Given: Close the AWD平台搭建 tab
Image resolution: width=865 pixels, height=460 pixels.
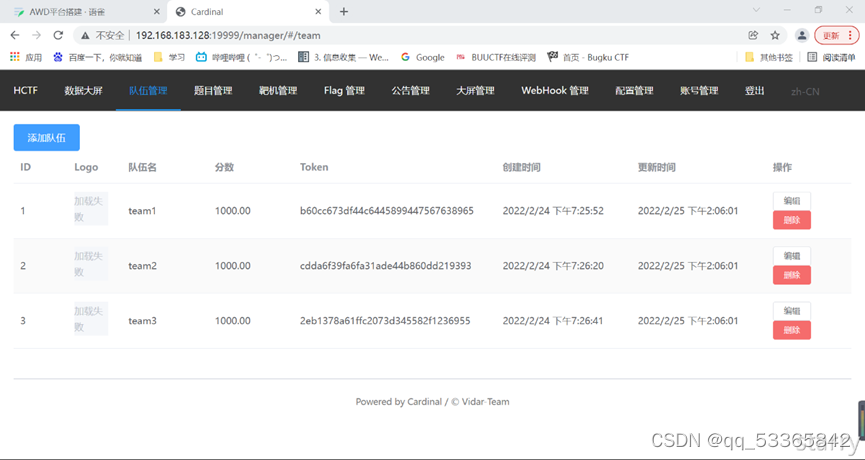Looking at the screenshot, I should pyautogui.click(x=157, y=12).
